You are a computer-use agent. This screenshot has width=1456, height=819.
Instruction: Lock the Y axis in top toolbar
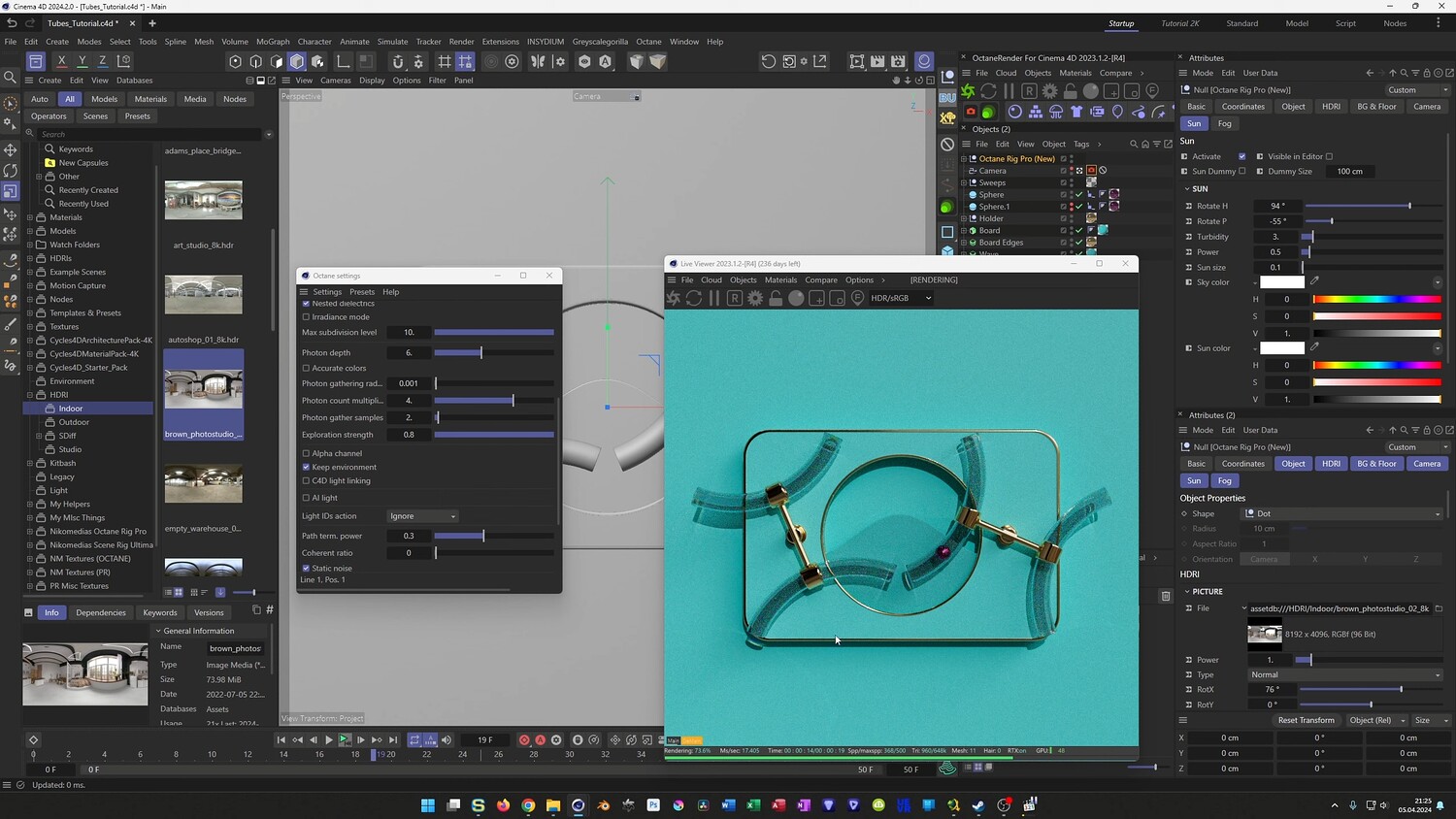[x=82, y=61]
